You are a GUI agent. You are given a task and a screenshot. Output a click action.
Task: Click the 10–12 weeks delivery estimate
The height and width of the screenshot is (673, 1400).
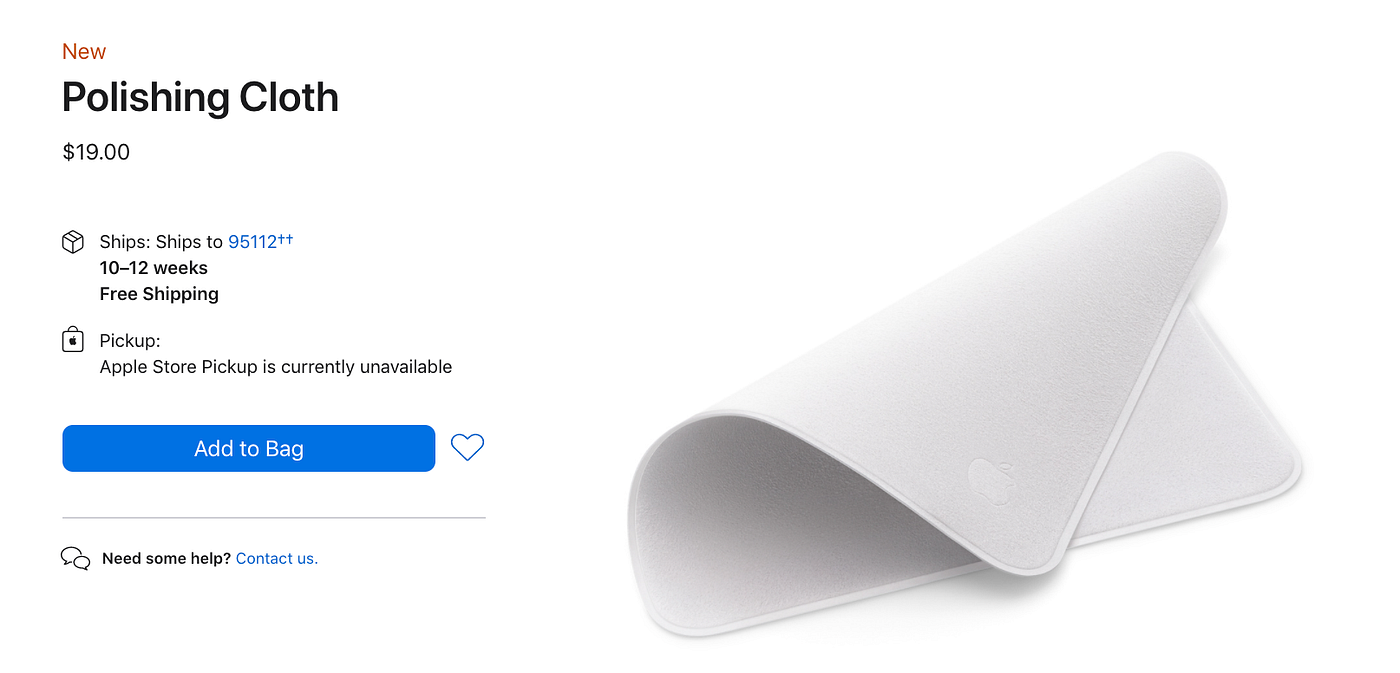click(154, 268)
